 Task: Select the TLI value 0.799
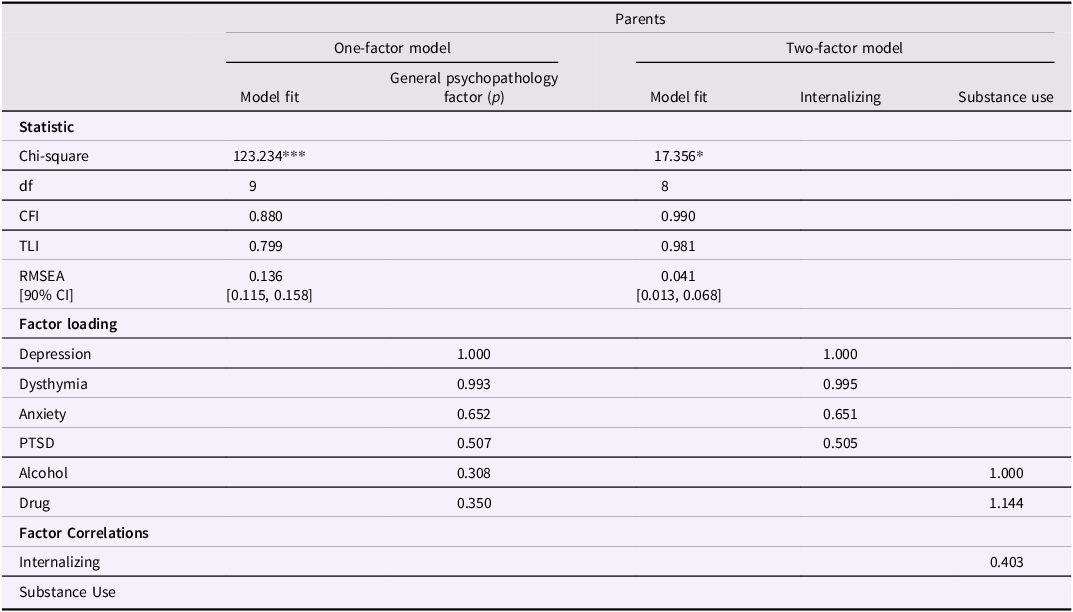[x=269, y=246]
